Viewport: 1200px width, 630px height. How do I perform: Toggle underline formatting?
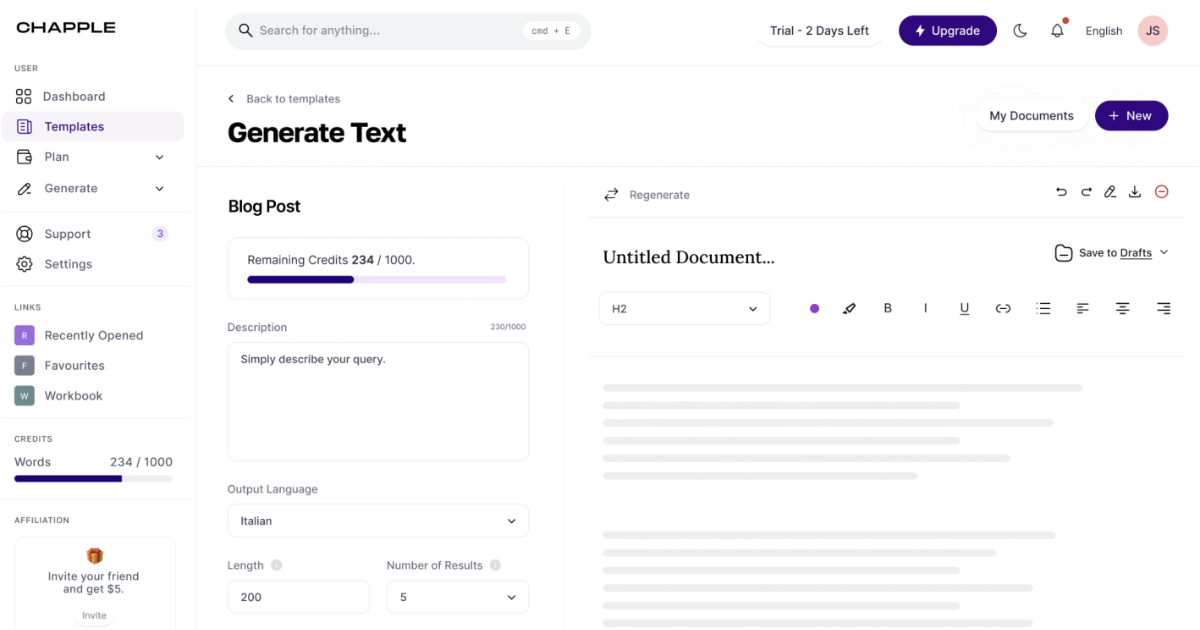(964, 309)
